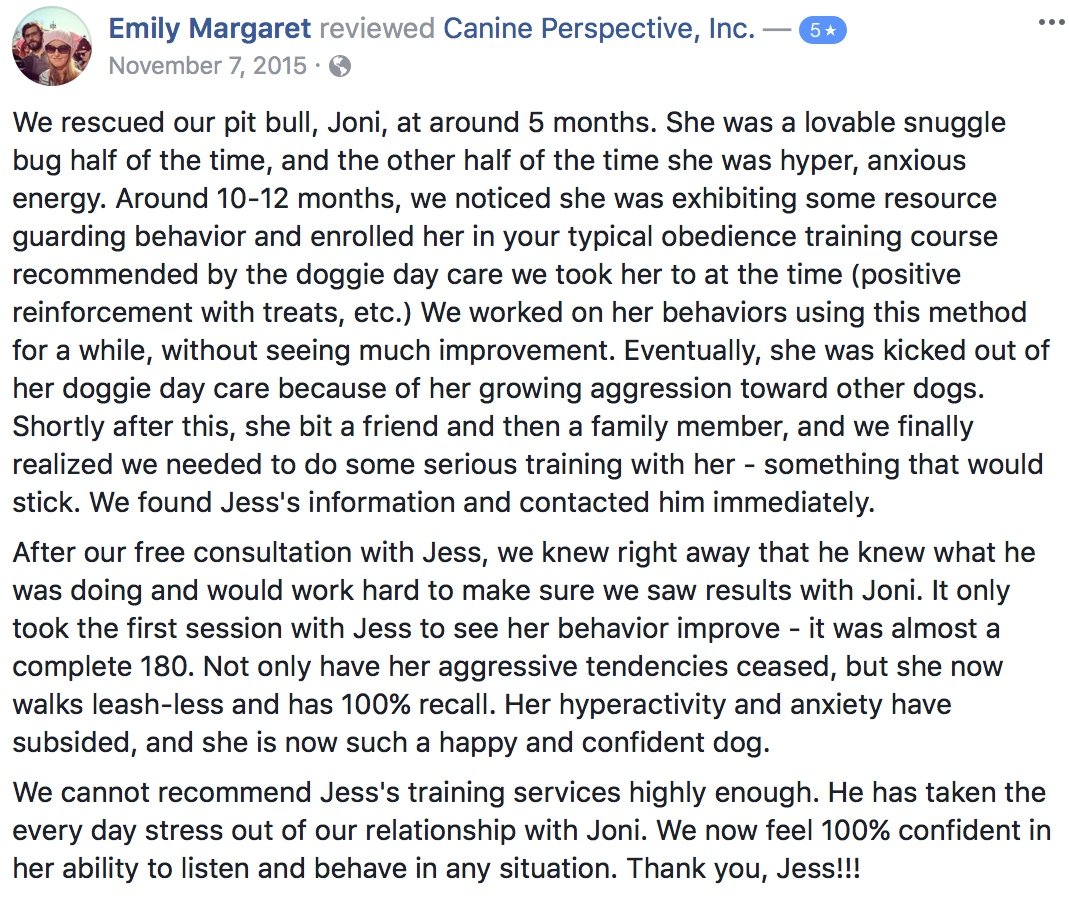Screen dimensions: 1069x900
Task: Click the phrase "complete 180" in review
Action: tap(108, 666)
